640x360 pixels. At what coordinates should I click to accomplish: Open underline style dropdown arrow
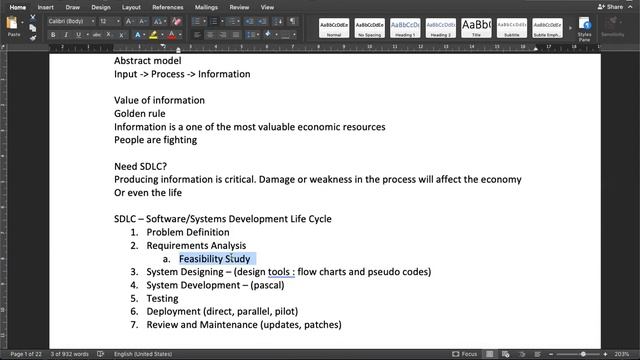87,35
